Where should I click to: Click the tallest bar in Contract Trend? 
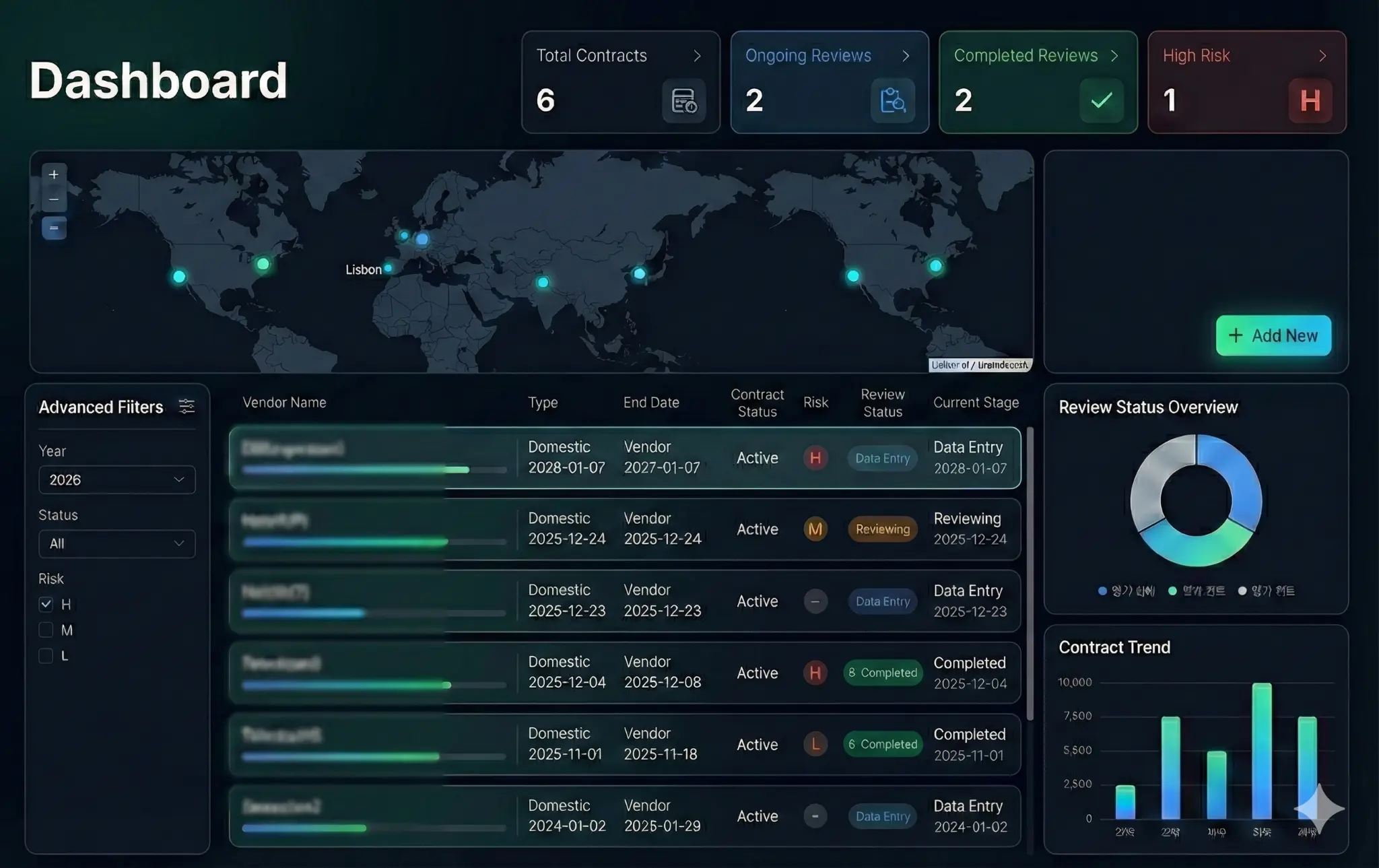point(1261,751)
